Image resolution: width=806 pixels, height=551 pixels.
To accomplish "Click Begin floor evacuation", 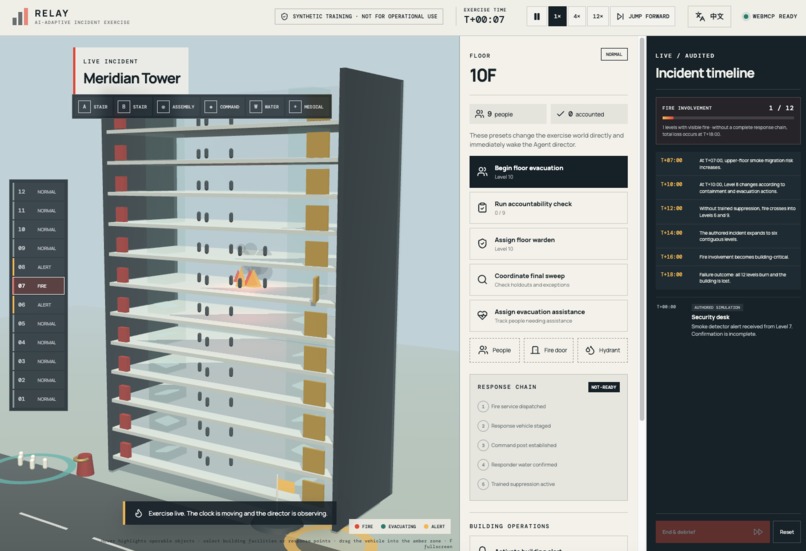I will click(548, 172).
